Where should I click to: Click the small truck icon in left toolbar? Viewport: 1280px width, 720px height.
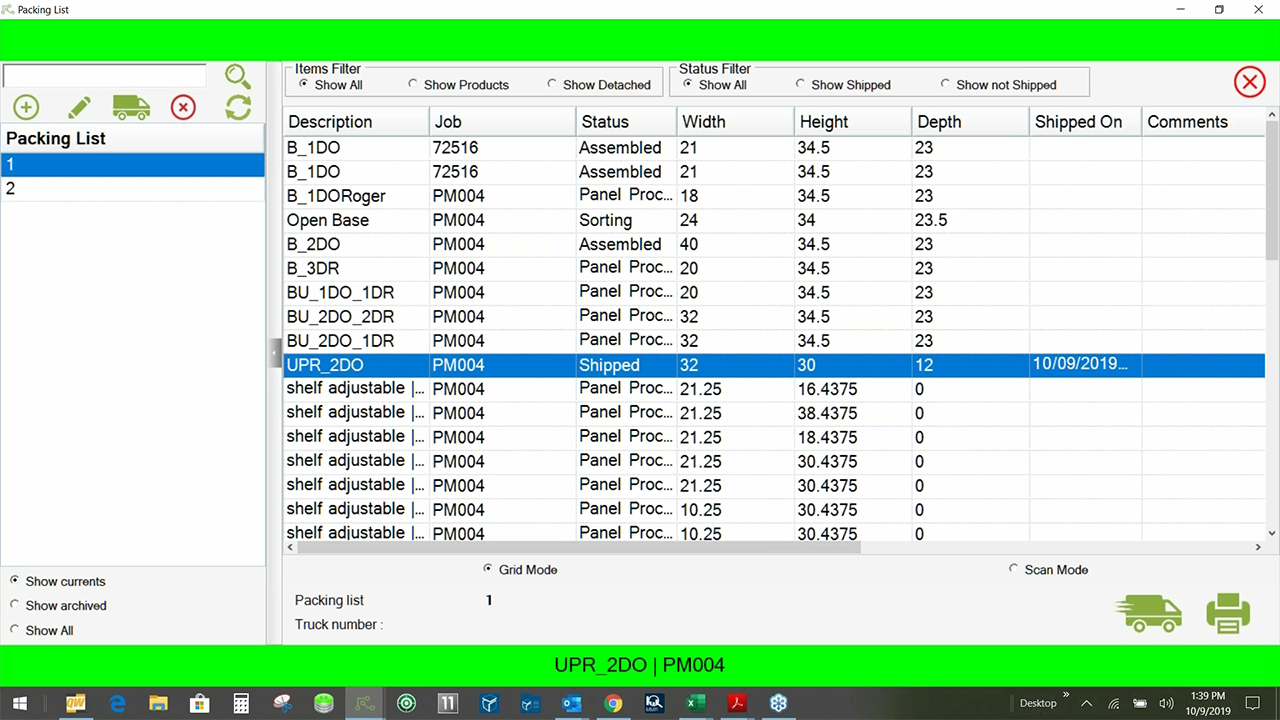(x=131, y=108)
